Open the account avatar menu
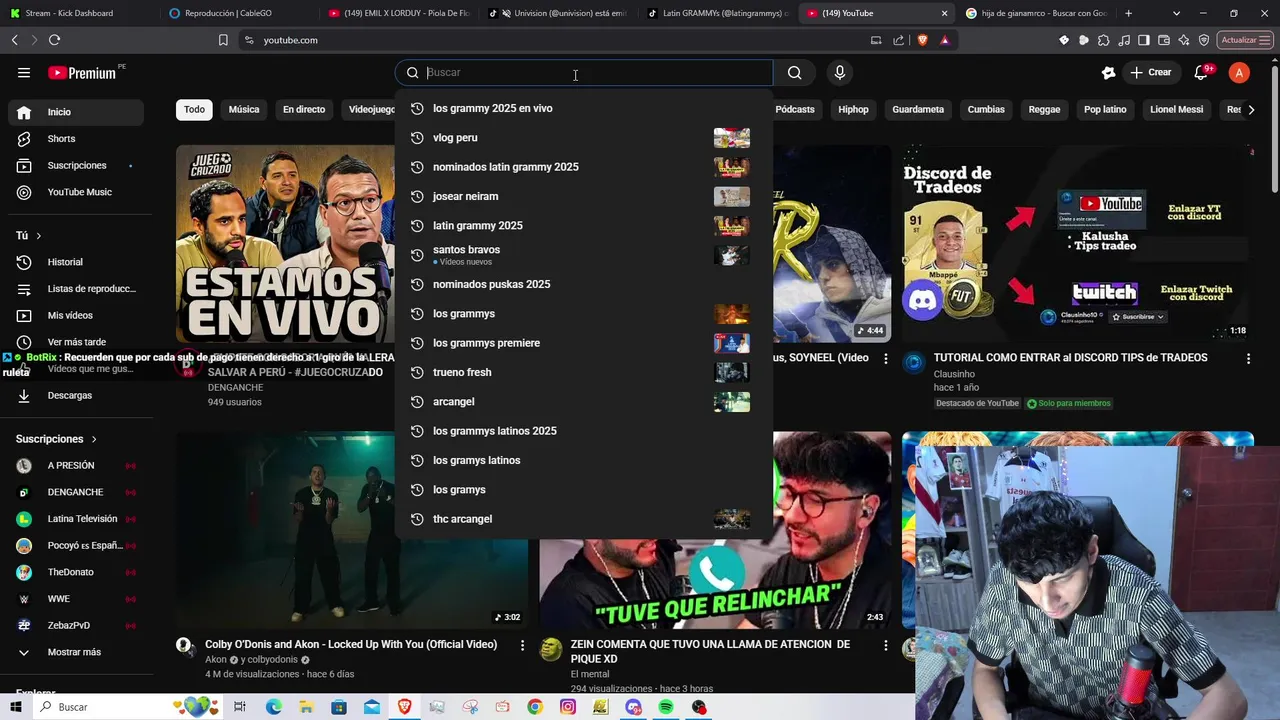Viewport: 1280px width, 720px height. coord(1239,72)
